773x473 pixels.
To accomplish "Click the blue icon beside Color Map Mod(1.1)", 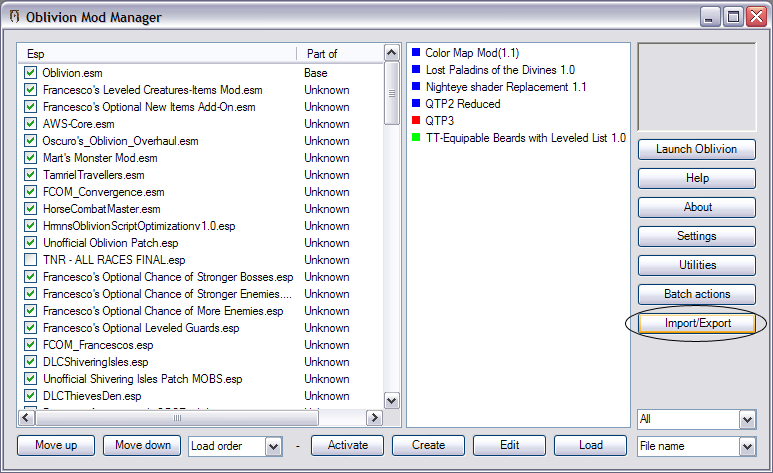I will click(x=416, y=52).
